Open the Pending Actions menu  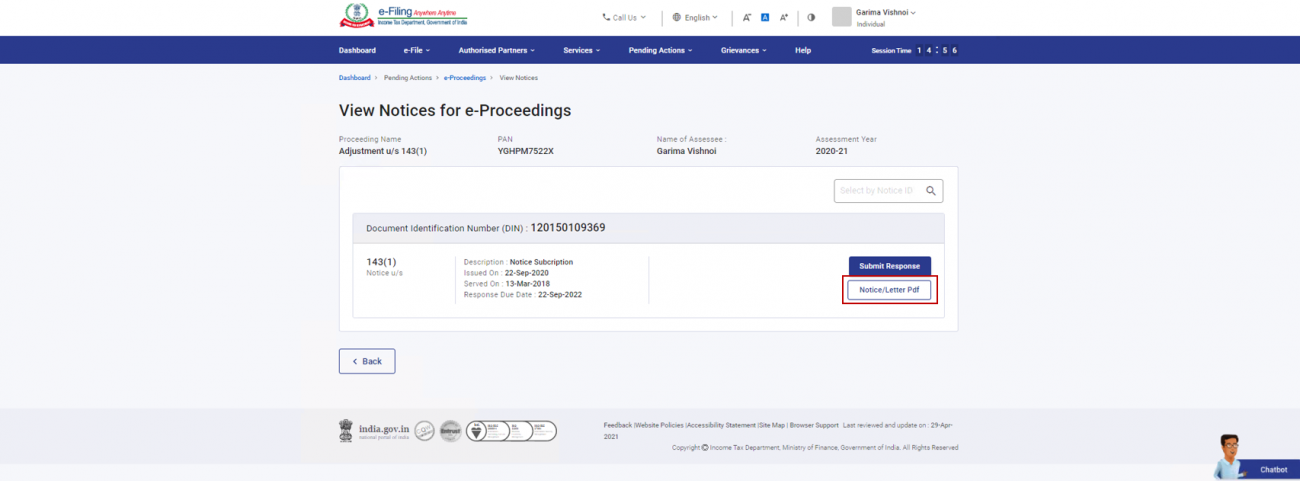point(661,50)
